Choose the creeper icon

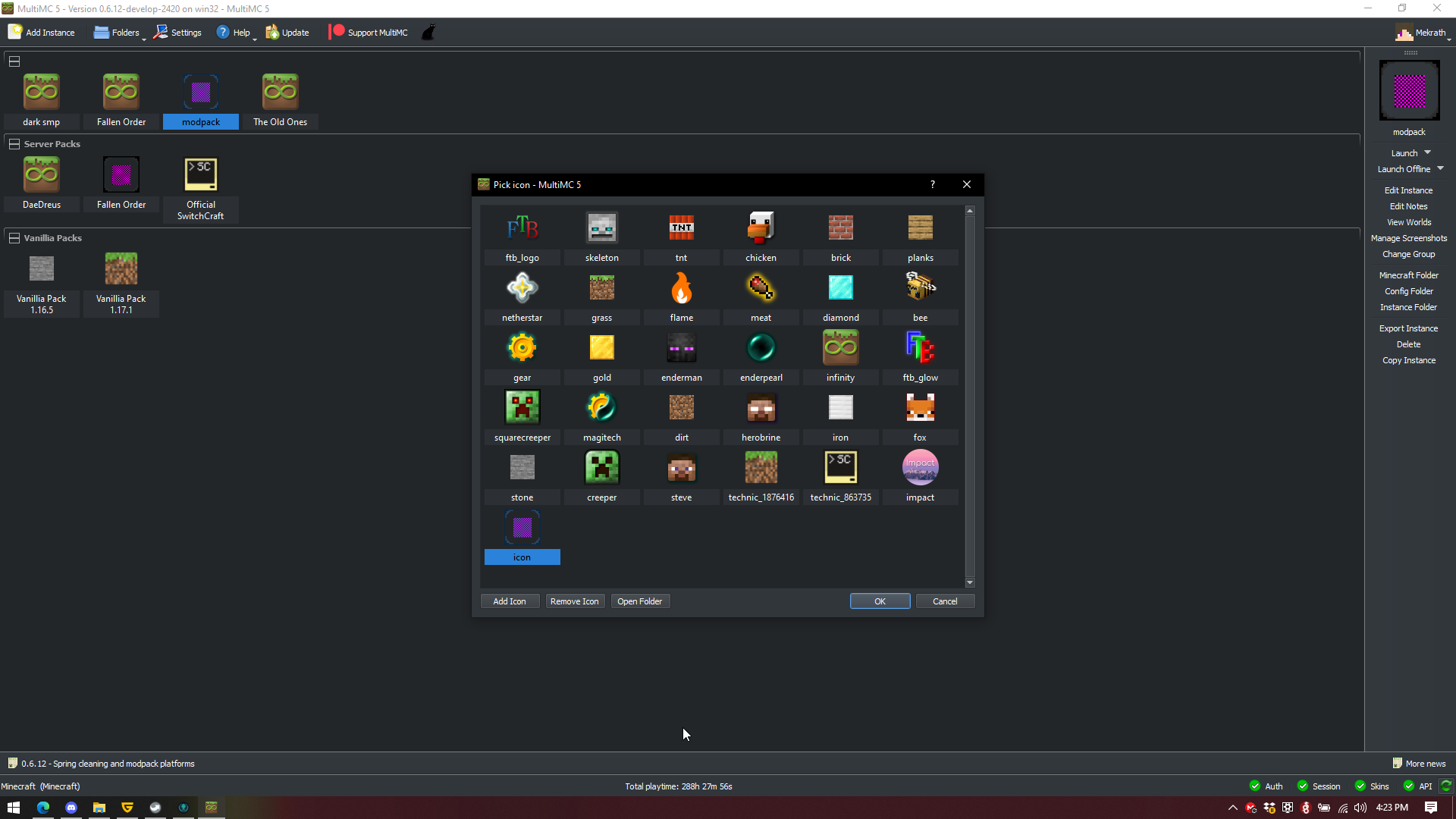click(x=601, y=467)
